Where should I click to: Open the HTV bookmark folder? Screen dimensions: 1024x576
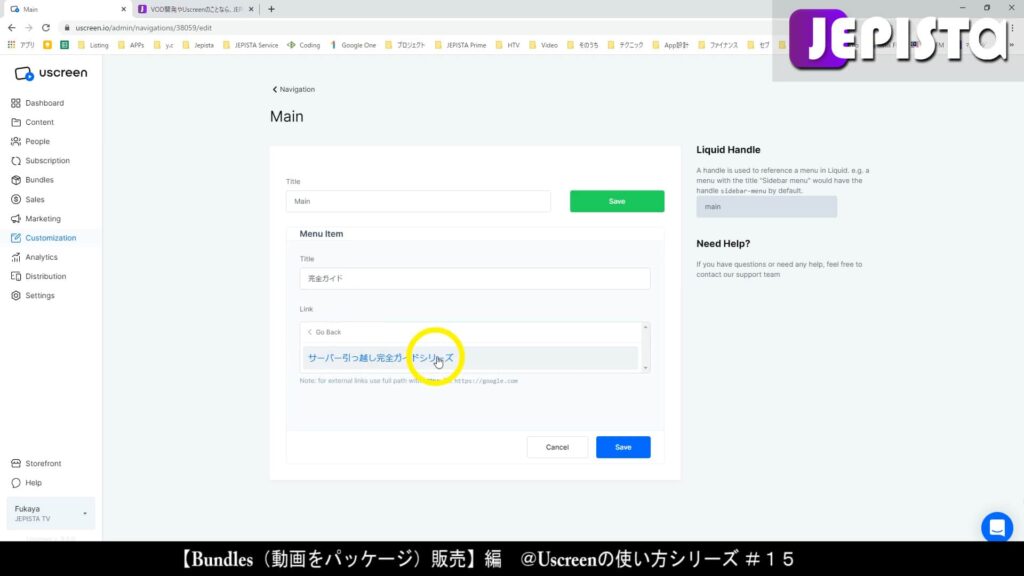[507, 45]
